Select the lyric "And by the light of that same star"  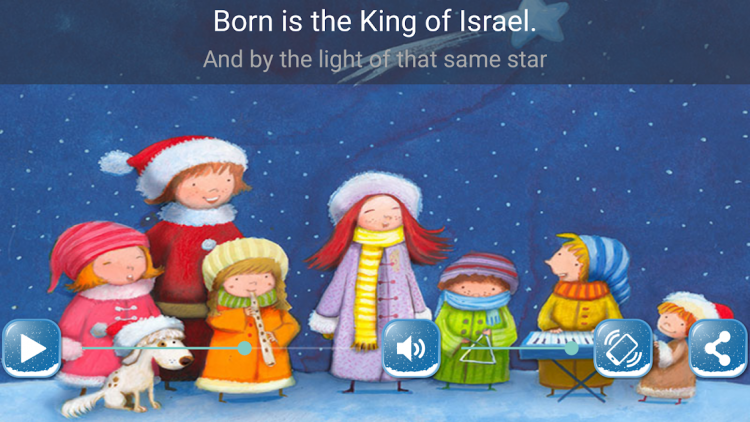(375, 60)
